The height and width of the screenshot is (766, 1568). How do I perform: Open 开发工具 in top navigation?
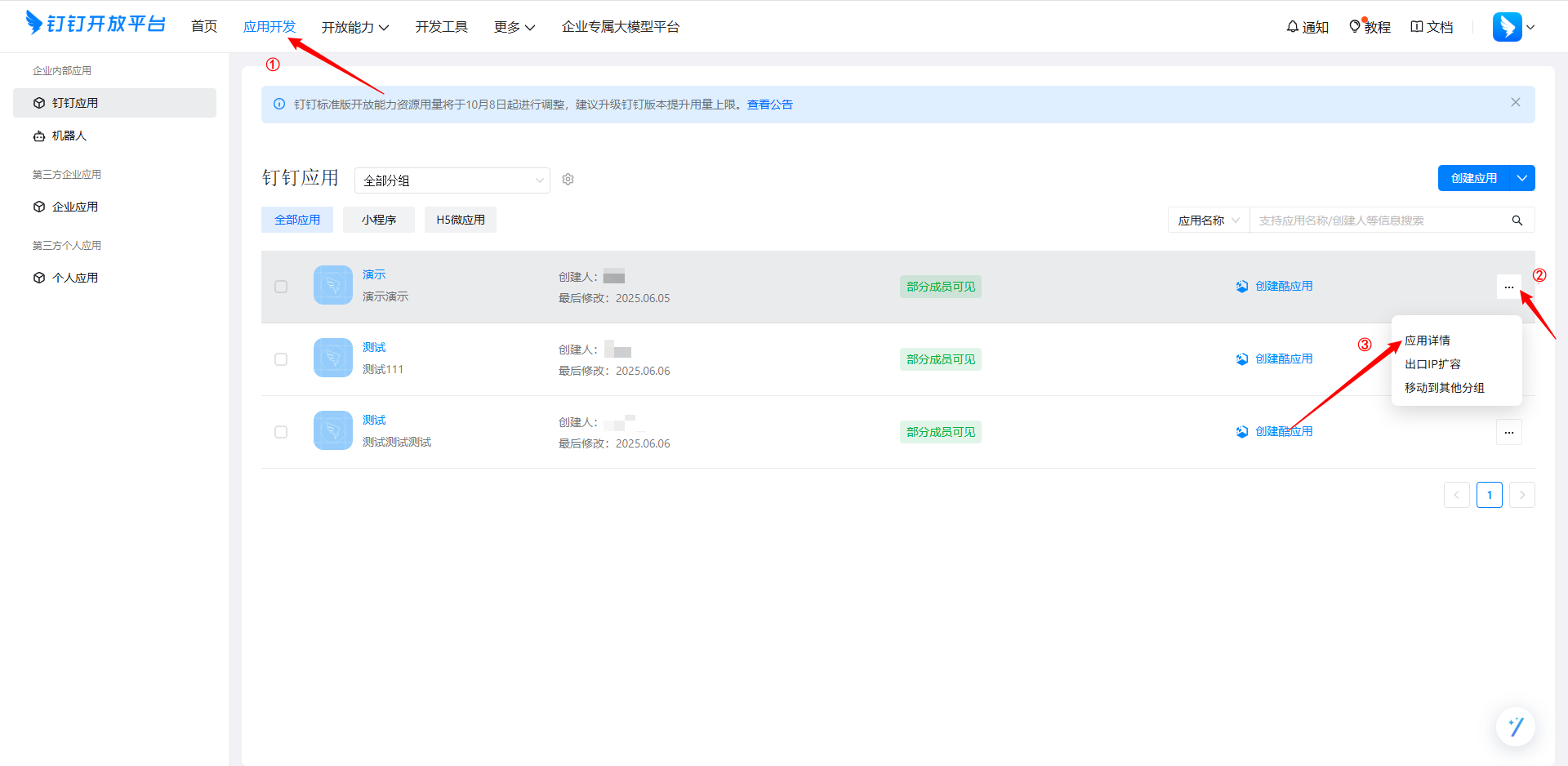point(442,27)
